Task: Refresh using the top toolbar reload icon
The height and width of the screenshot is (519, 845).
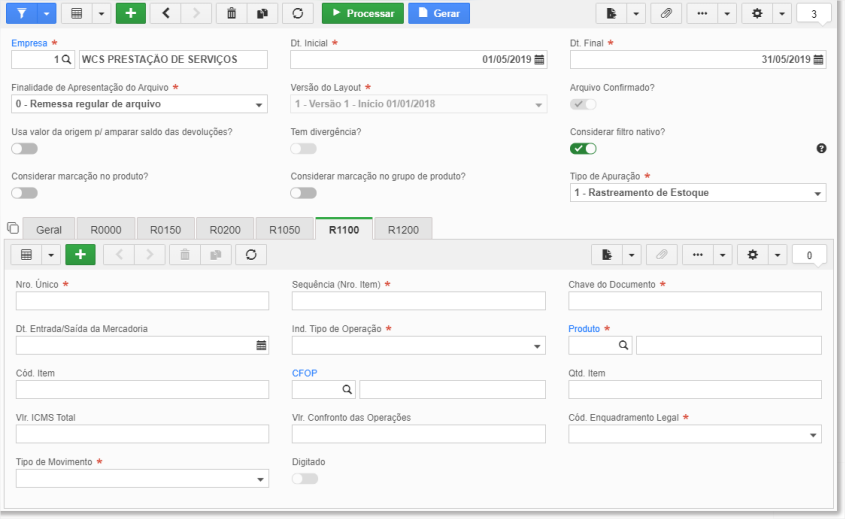Action: tap(297, 13)
